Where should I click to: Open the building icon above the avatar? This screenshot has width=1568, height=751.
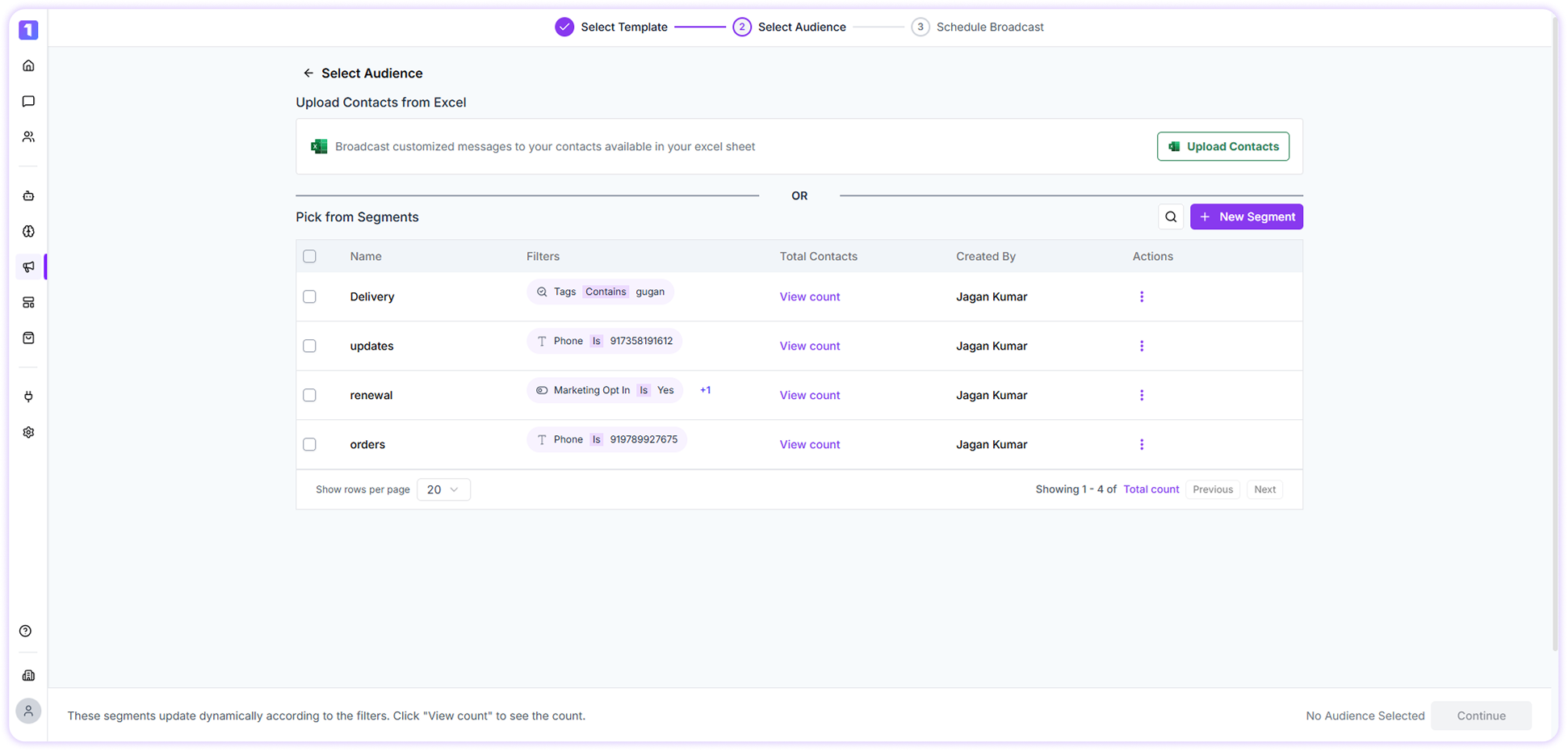click(28, 675)
